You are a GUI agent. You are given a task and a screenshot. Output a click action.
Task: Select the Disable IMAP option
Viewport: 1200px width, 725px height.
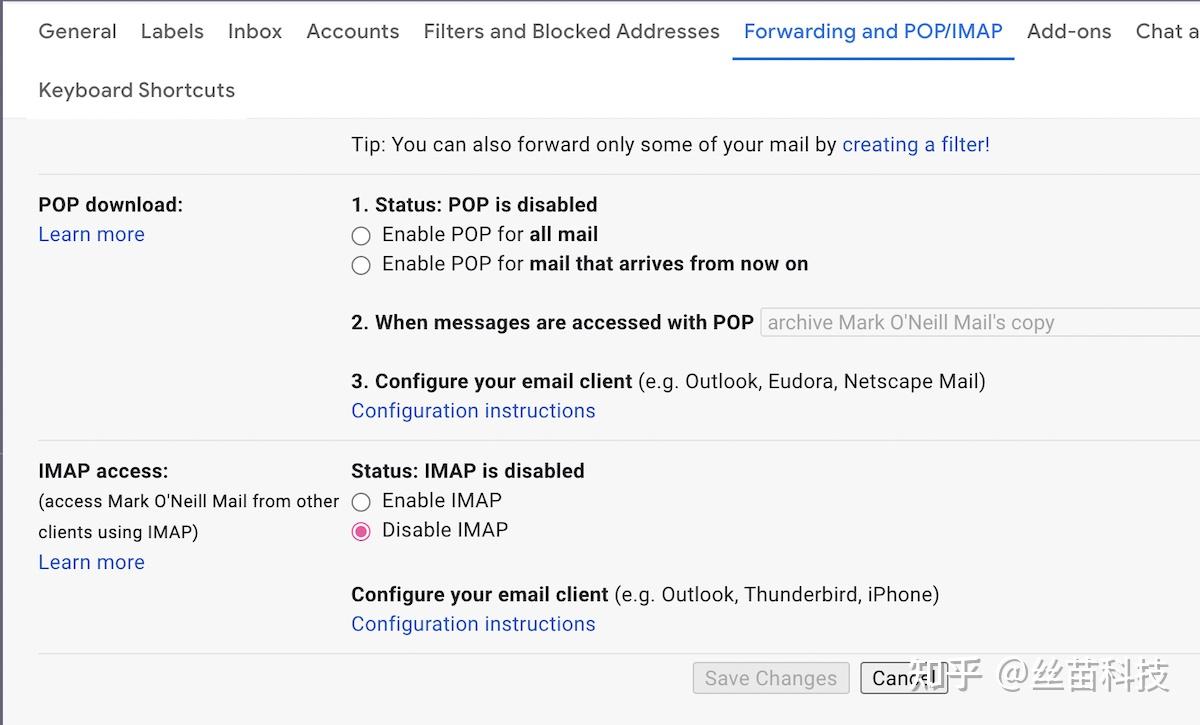pos(361,531)
